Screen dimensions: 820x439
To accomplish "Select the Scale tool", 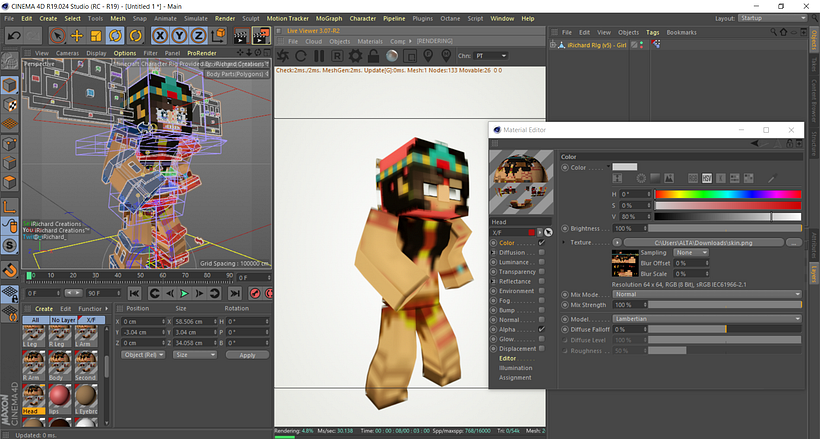I will coord(96,36).
